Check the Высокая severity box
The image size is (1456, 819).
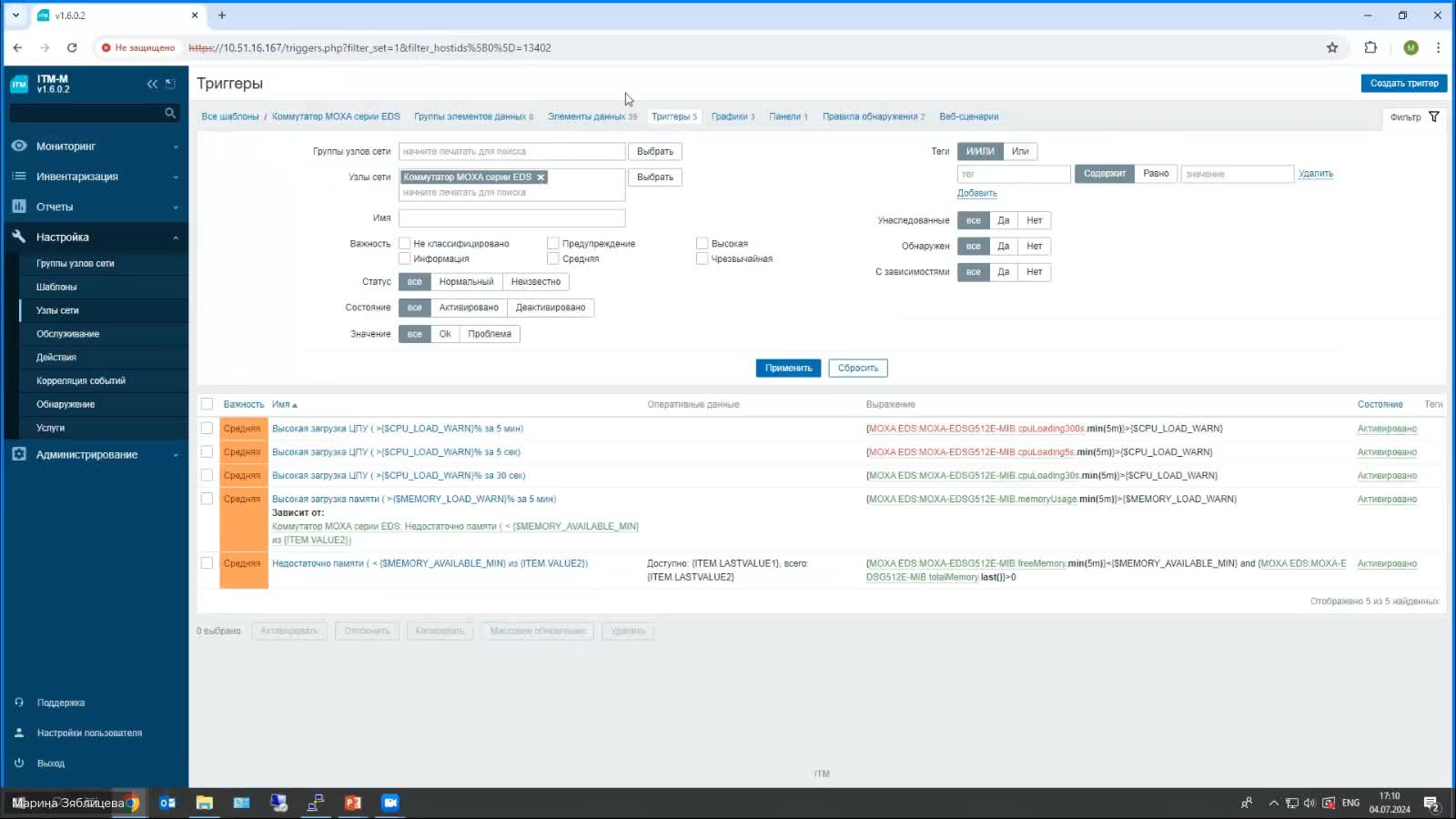(x=703, y=244)
